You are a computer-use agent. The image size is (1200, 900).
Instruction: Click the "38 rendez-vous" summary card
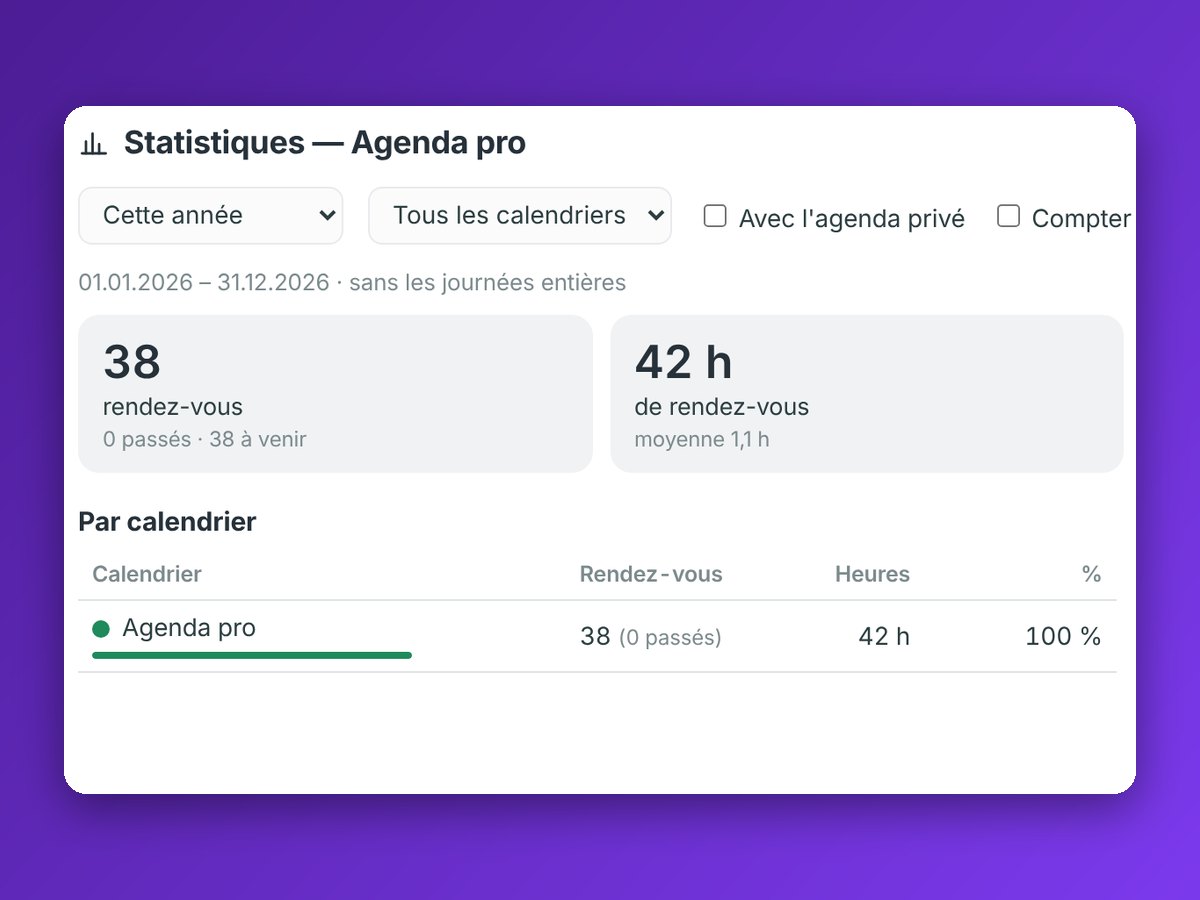pyautogui.click(x=336, y=394)
